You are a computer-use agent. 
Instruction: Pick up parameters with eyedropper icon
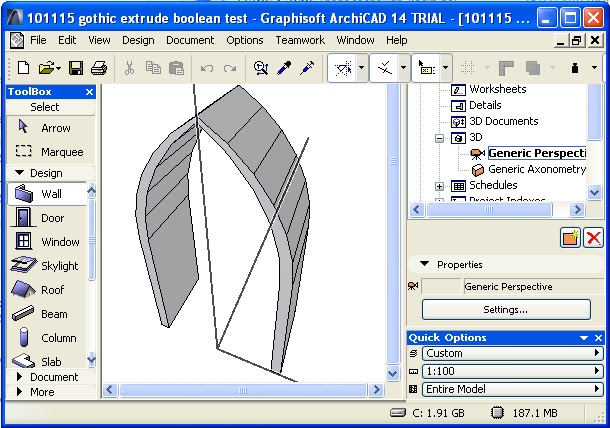284,68
